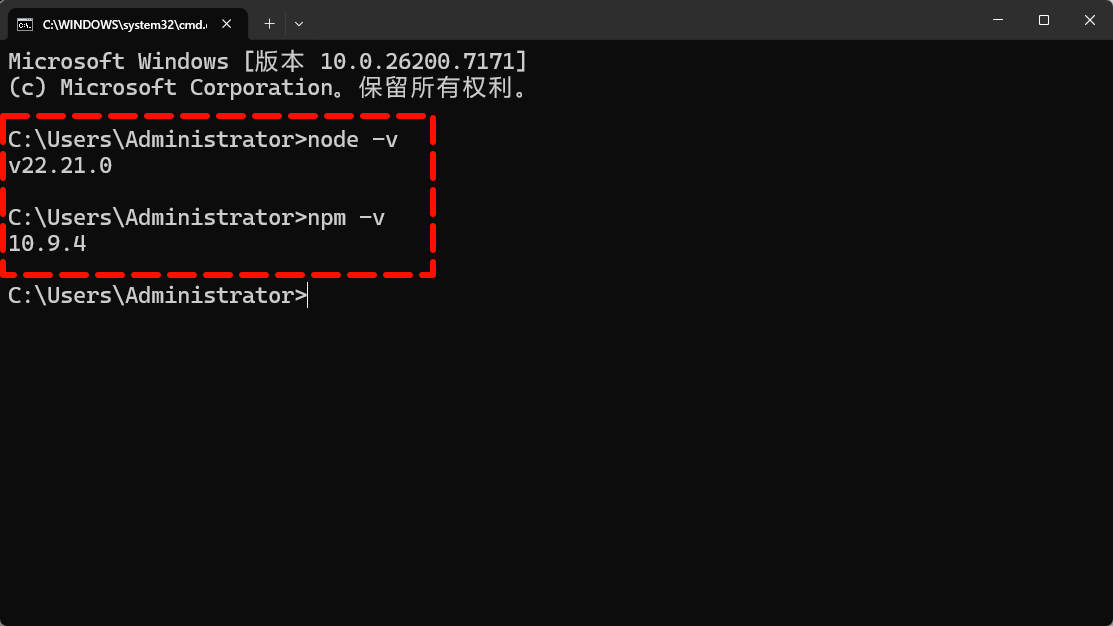The width and height of the screenshot is (1113, 626).
Task: Click the prompt path before "node -v"
Action: (156, 140)
